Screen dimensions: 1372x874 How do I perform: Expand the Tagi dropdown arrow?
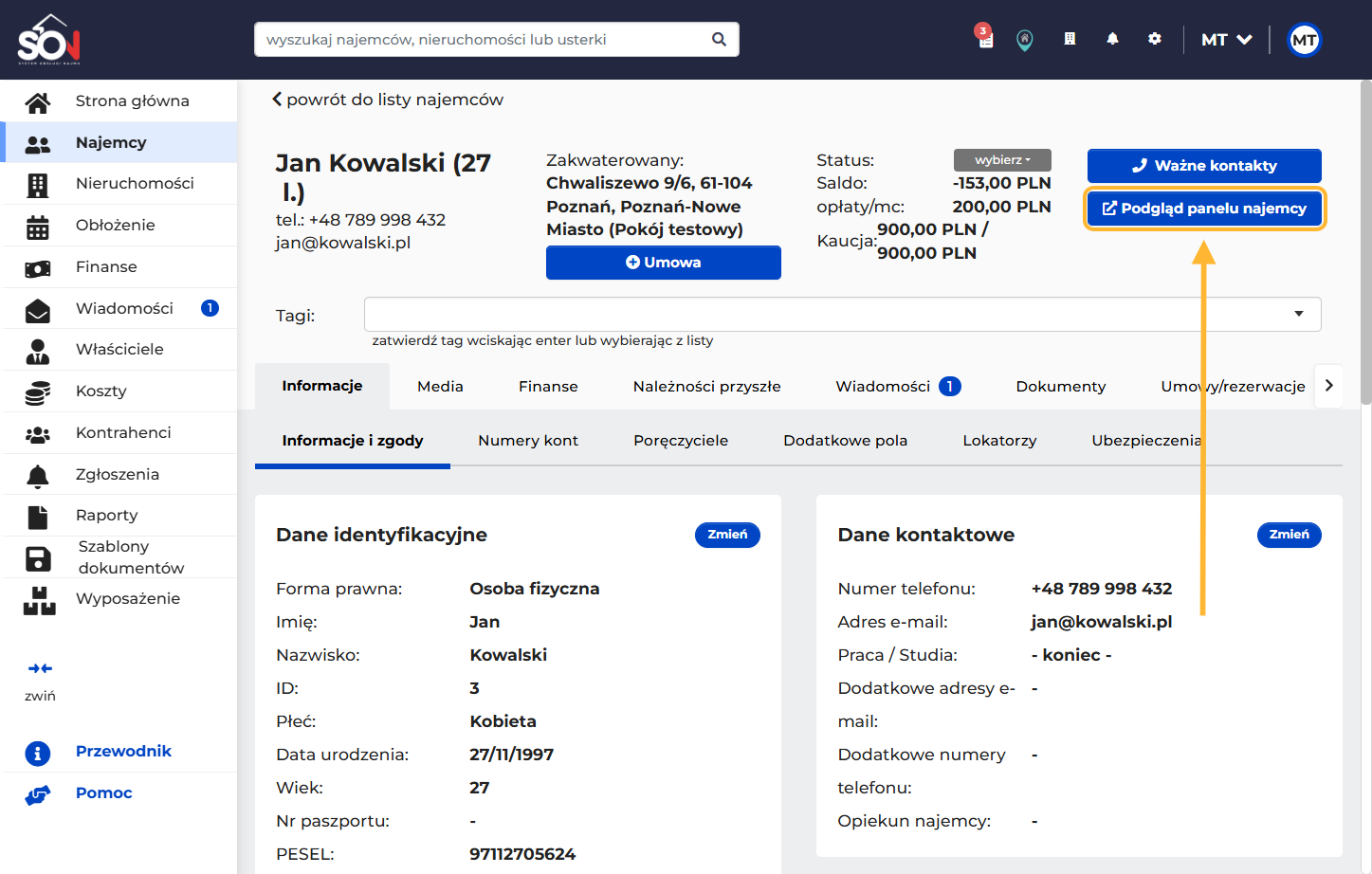(x=1298, y=314)
